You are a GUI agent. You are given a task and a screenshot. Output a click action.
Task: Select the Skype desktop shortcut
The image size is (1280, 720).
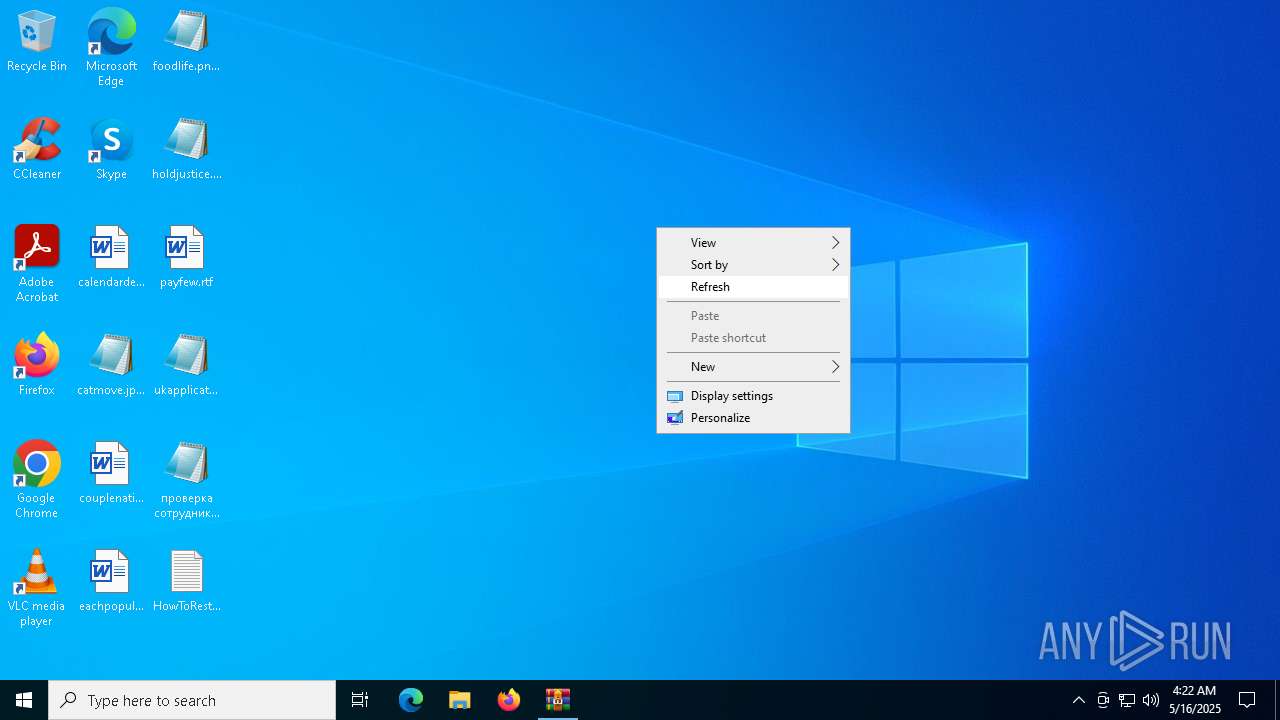(111, 149)
